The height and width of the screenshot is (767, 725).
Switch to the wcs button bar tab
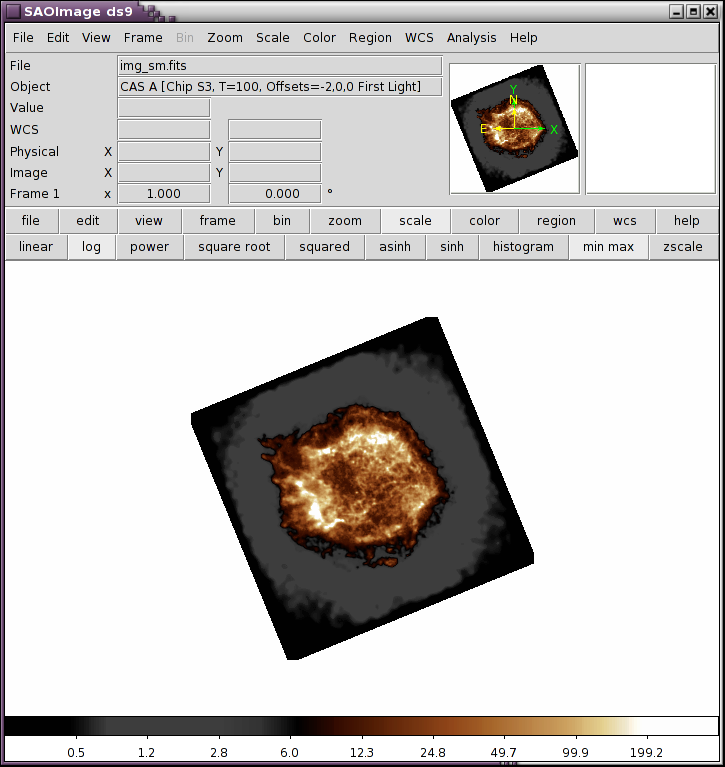pos(625,221)
